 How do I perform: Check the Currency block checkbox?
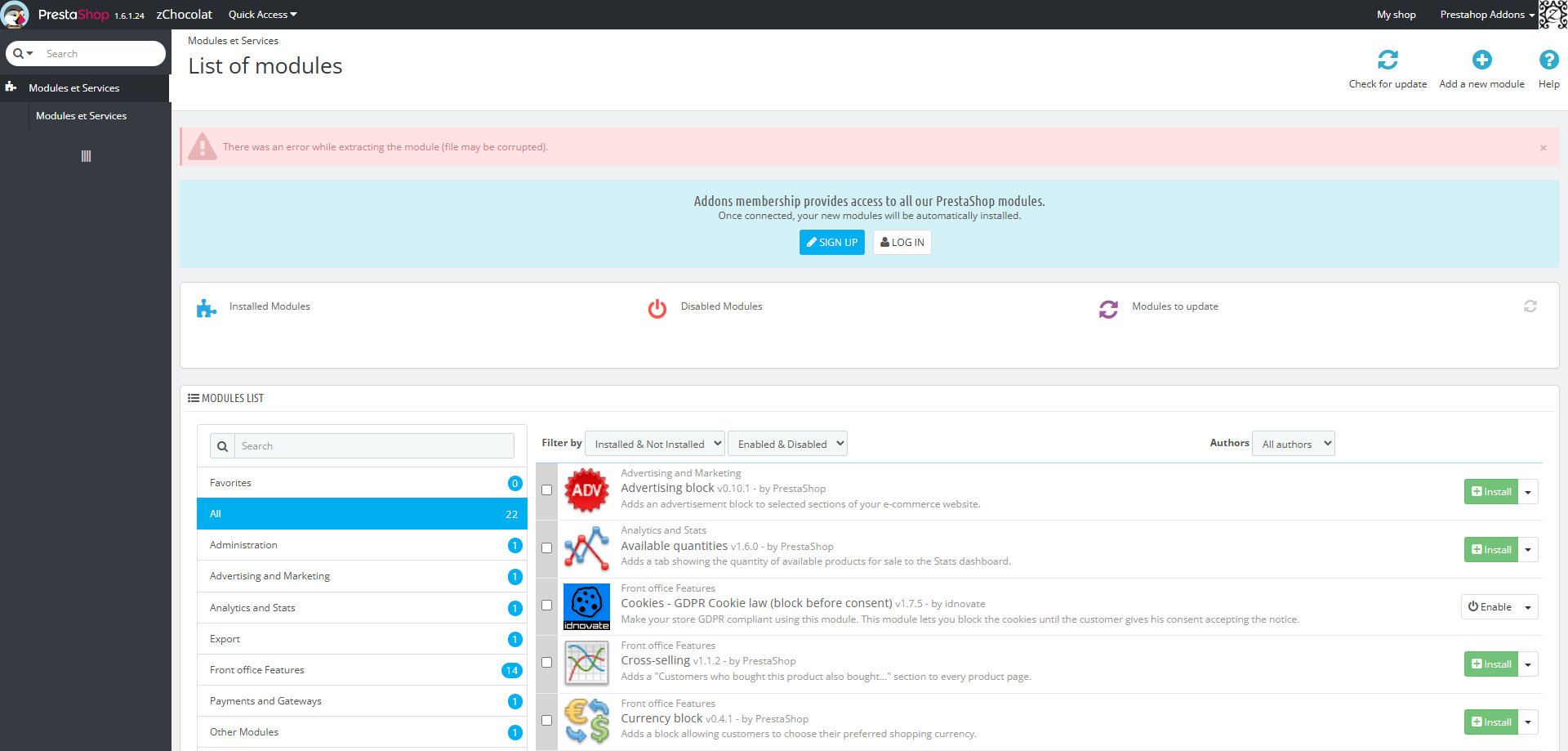point(547,721)
